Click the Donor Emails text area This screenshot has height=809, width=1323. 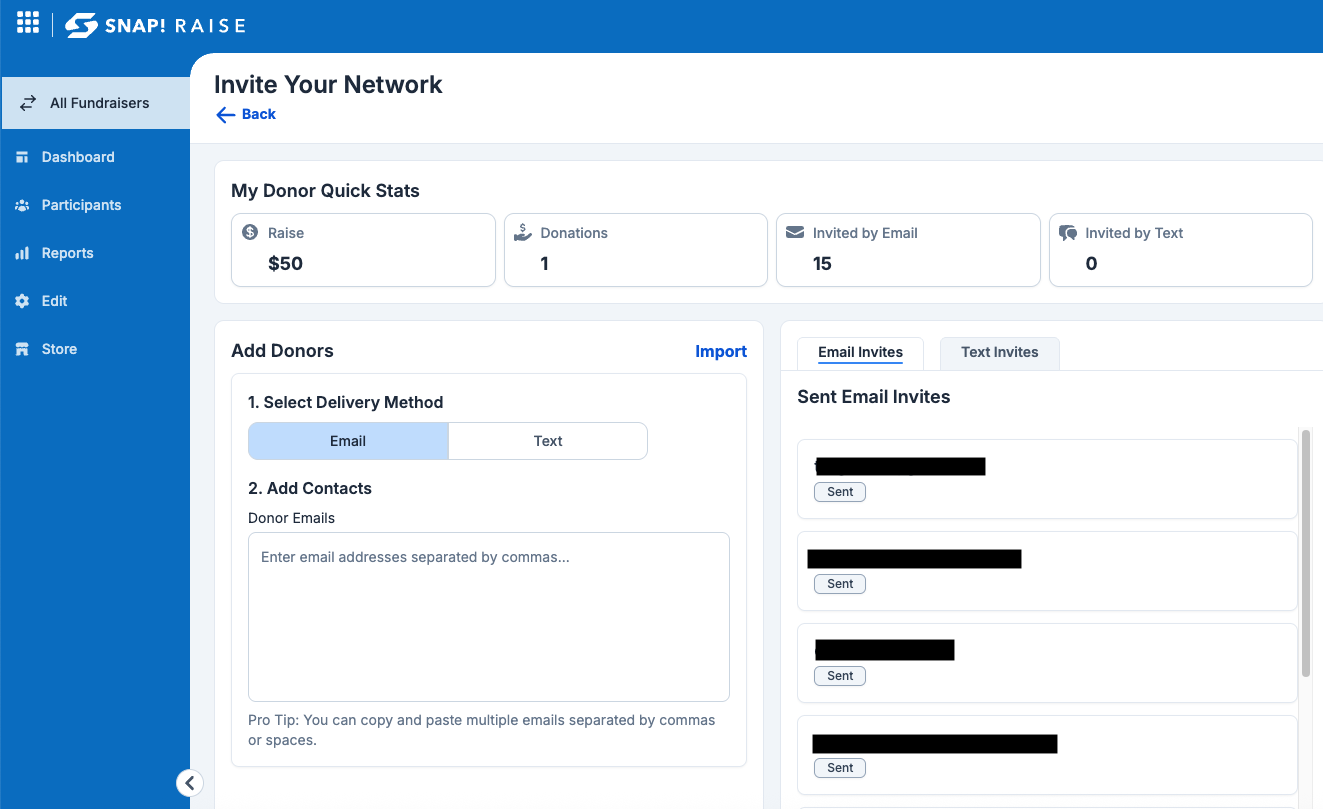pyautogui.click(x=489, y=617)
